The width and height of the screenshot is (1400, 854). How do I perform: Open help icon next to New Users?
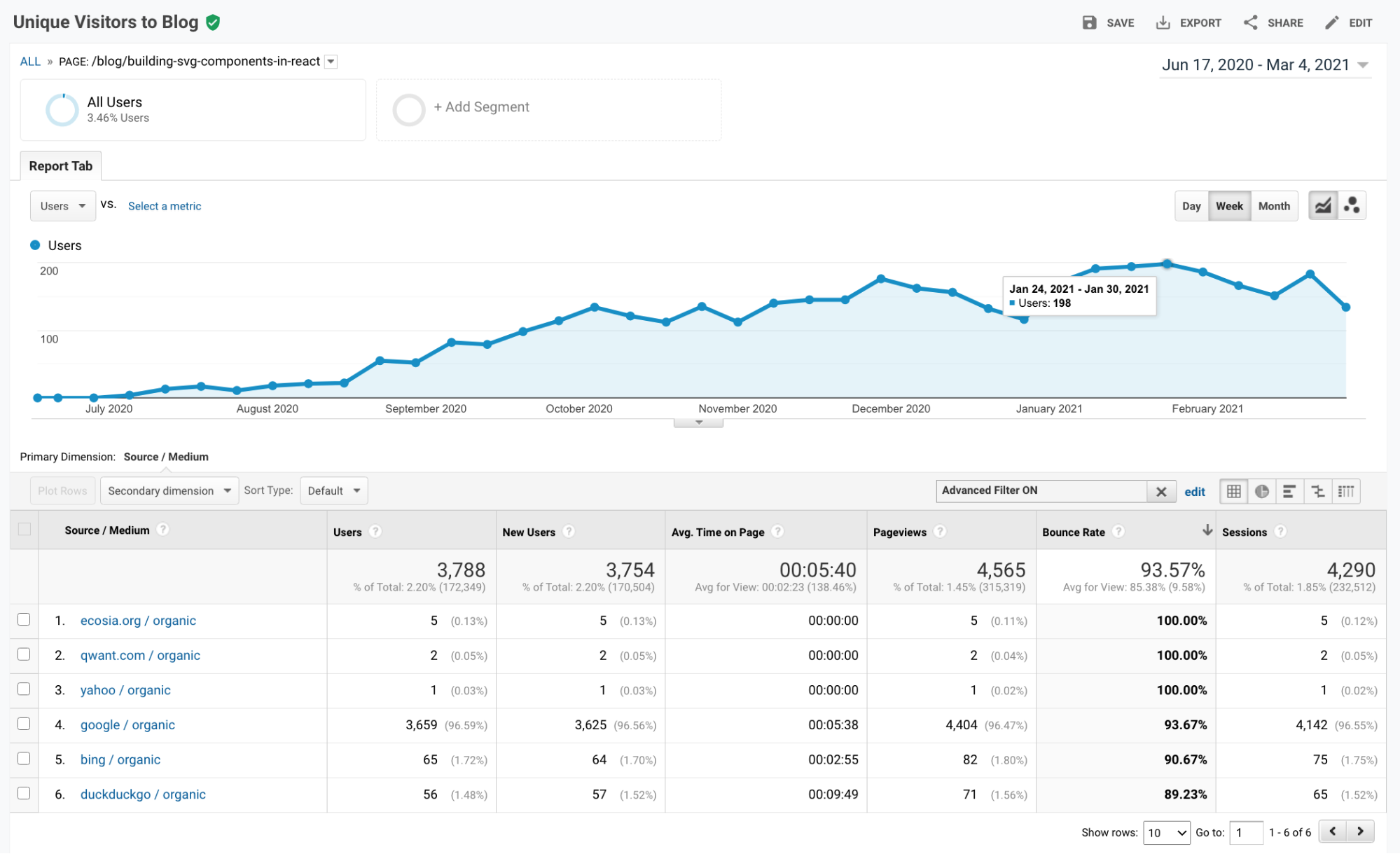[569, 532]
